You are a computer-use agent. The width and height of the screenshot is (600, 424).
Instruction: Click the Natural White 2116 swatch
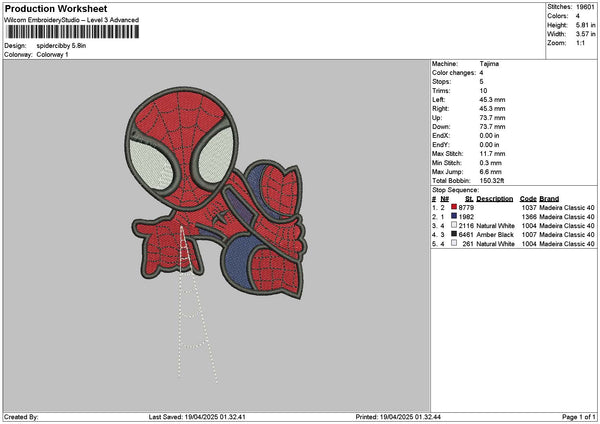(x=454, y=225)
